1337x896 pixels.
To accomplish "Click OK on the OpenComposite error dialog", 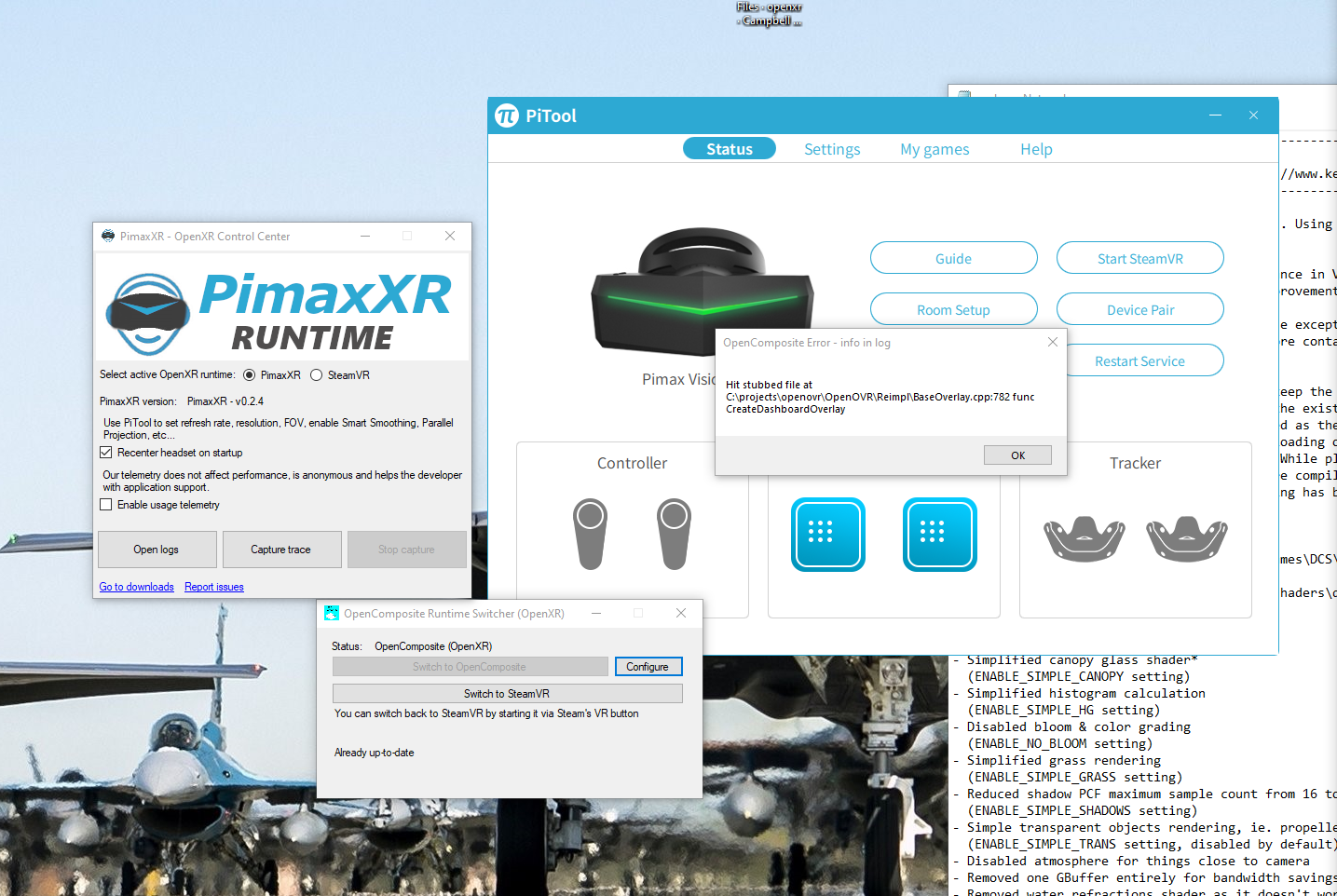I will pyautogui.click(x=1017, y=455).
